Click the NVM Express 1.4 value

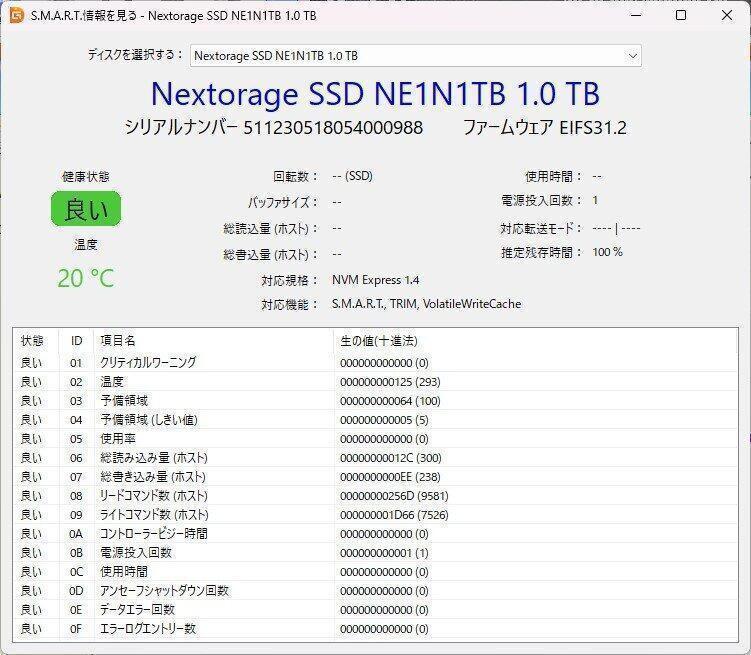click(376, 280)
